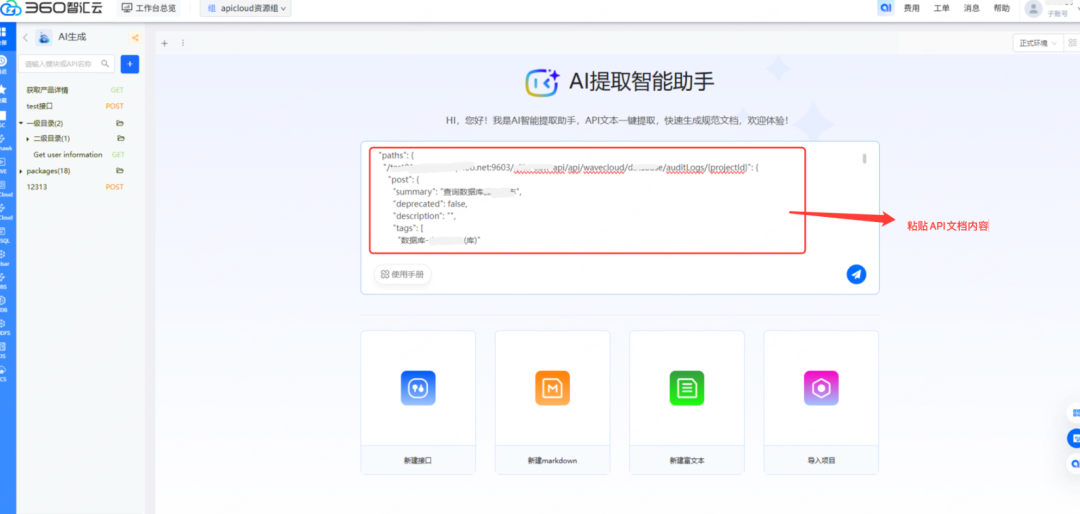
Task: Open the 消息 menu
Action: (972, 8)
